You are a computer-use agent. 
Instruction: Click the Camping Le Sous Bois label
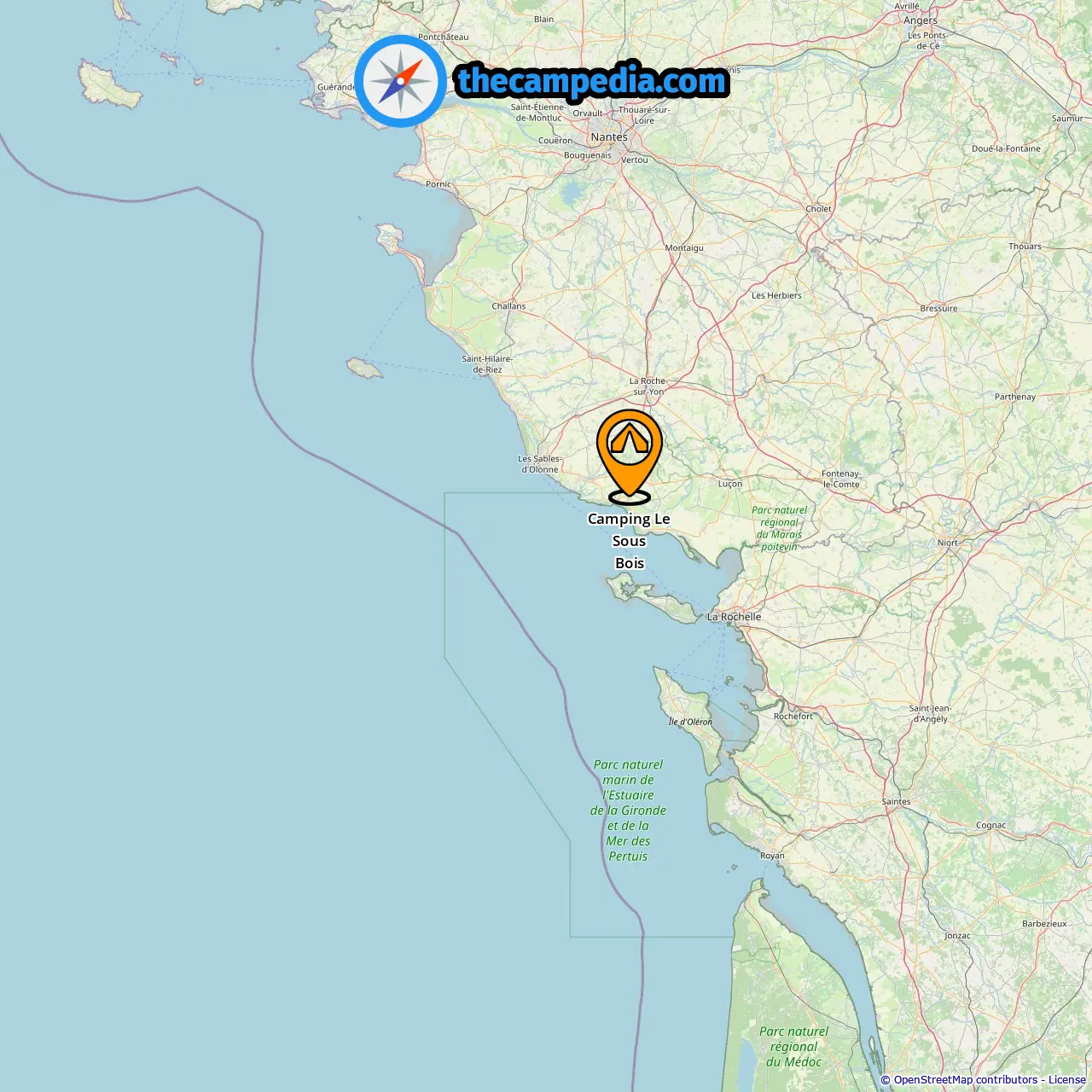pyautogui.click(x=629, y=541)
